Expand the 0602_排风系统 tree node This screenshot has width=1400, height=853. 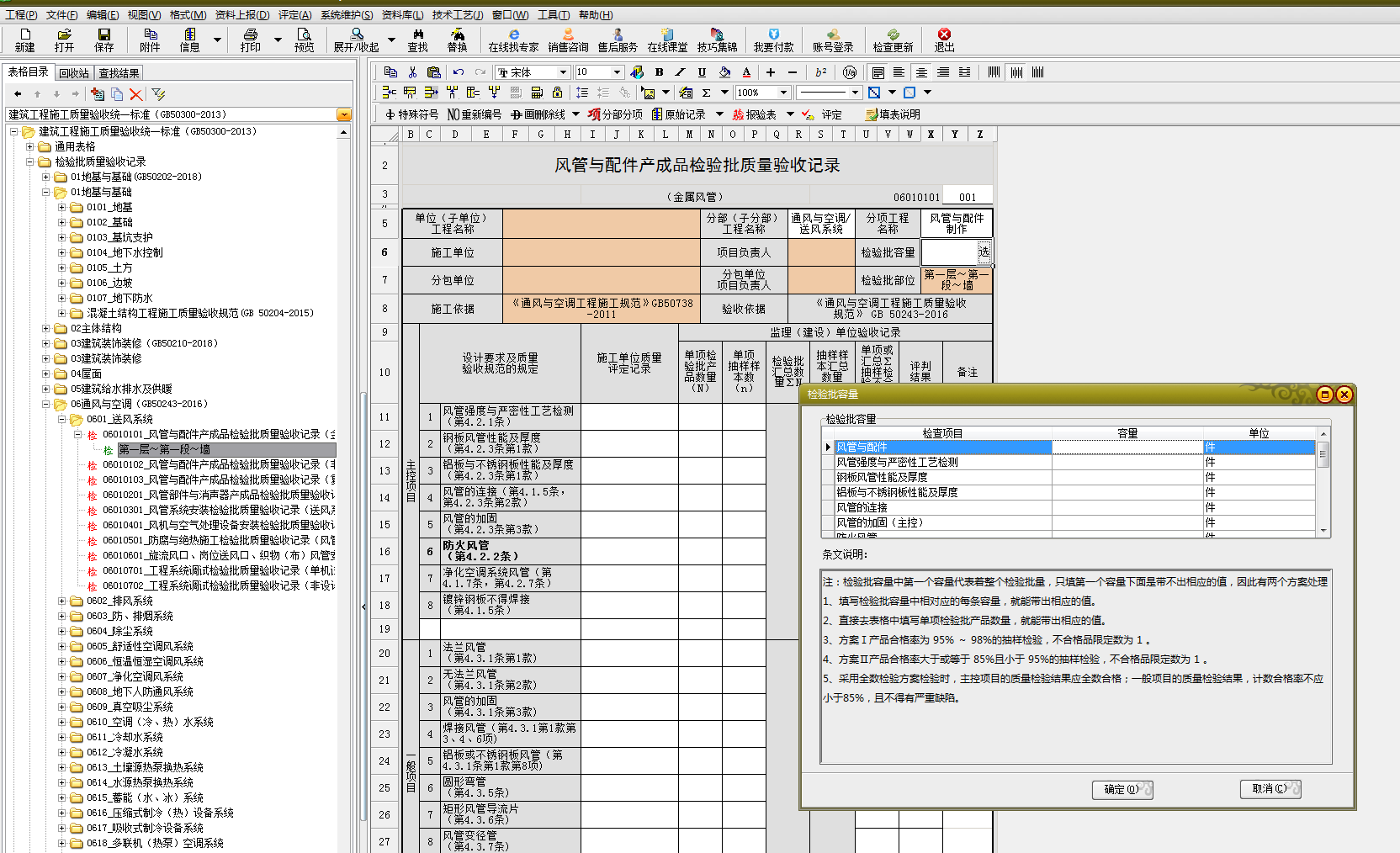pos(62,601)
